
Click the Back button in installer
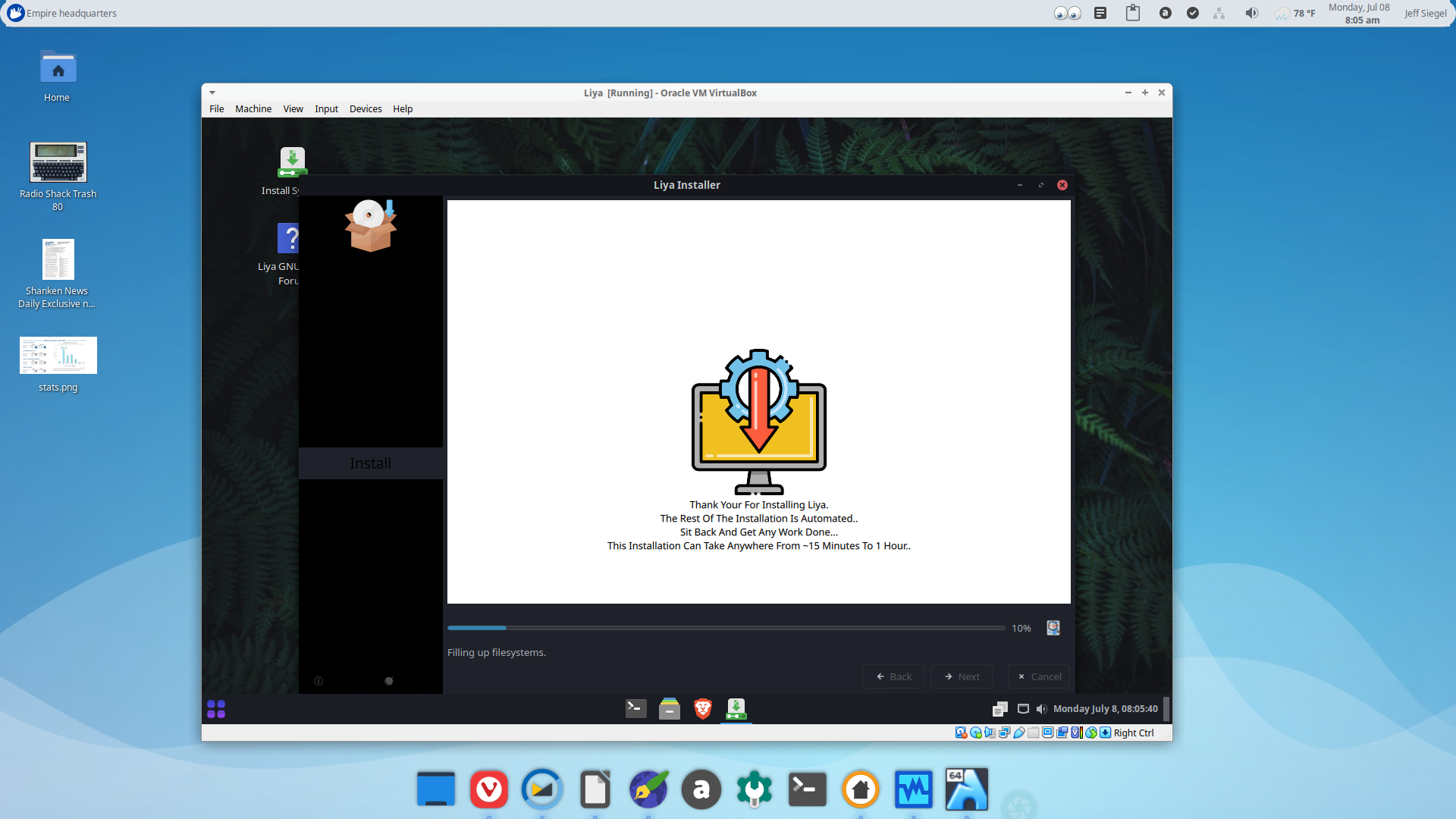(x=893, y=676)
